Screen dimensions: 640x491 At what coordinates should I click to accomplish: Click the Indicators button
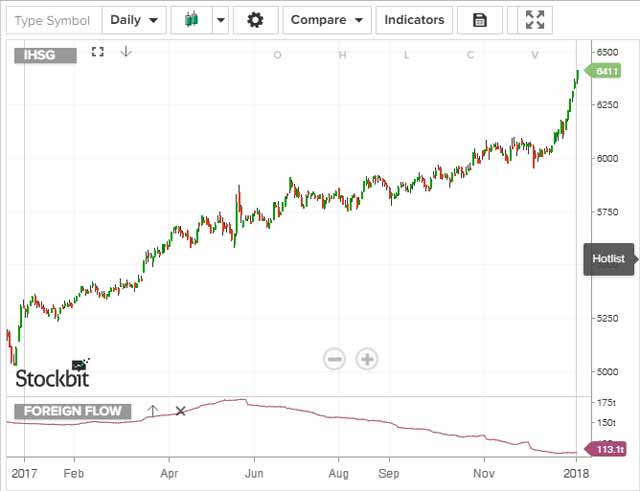[414, 20]
